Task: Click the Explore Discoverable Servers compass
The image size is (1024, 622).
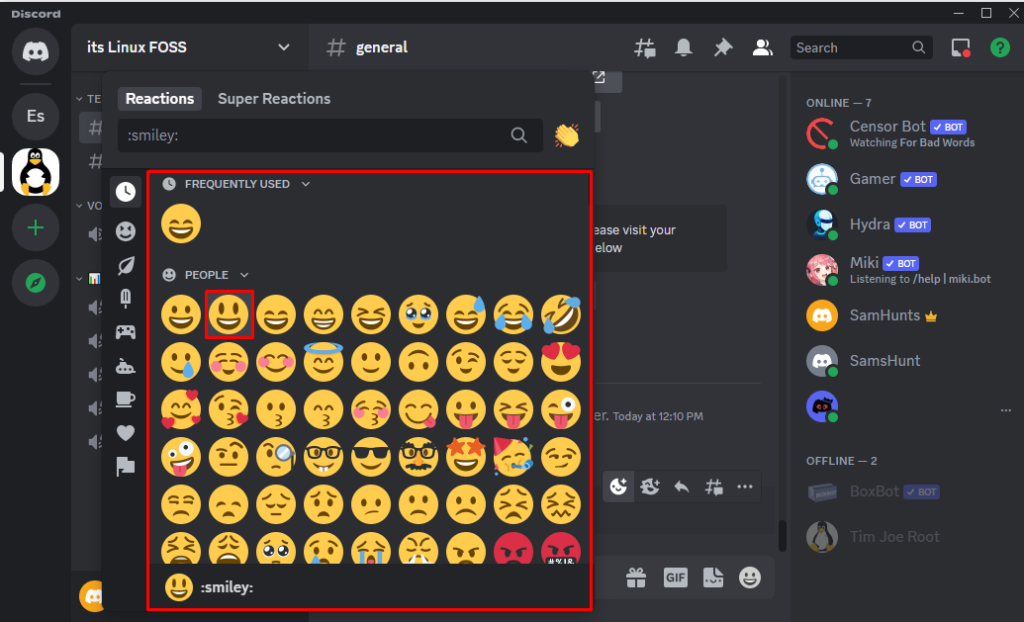Action: click(35, 284)
